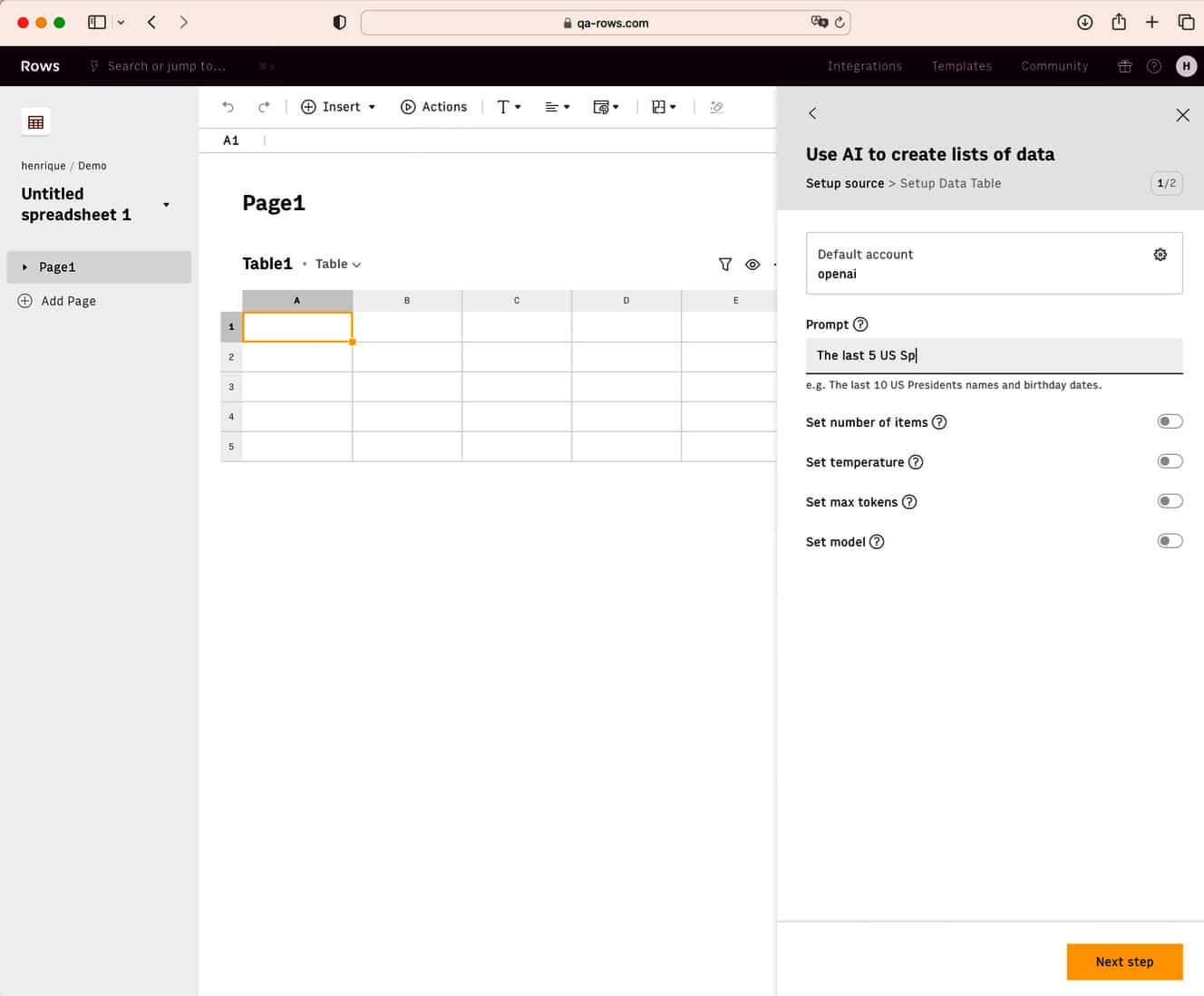This screenshot has width=1204, height=996.
Task: Open the Actions menu in the toolbar
Action: click(434, 106)
